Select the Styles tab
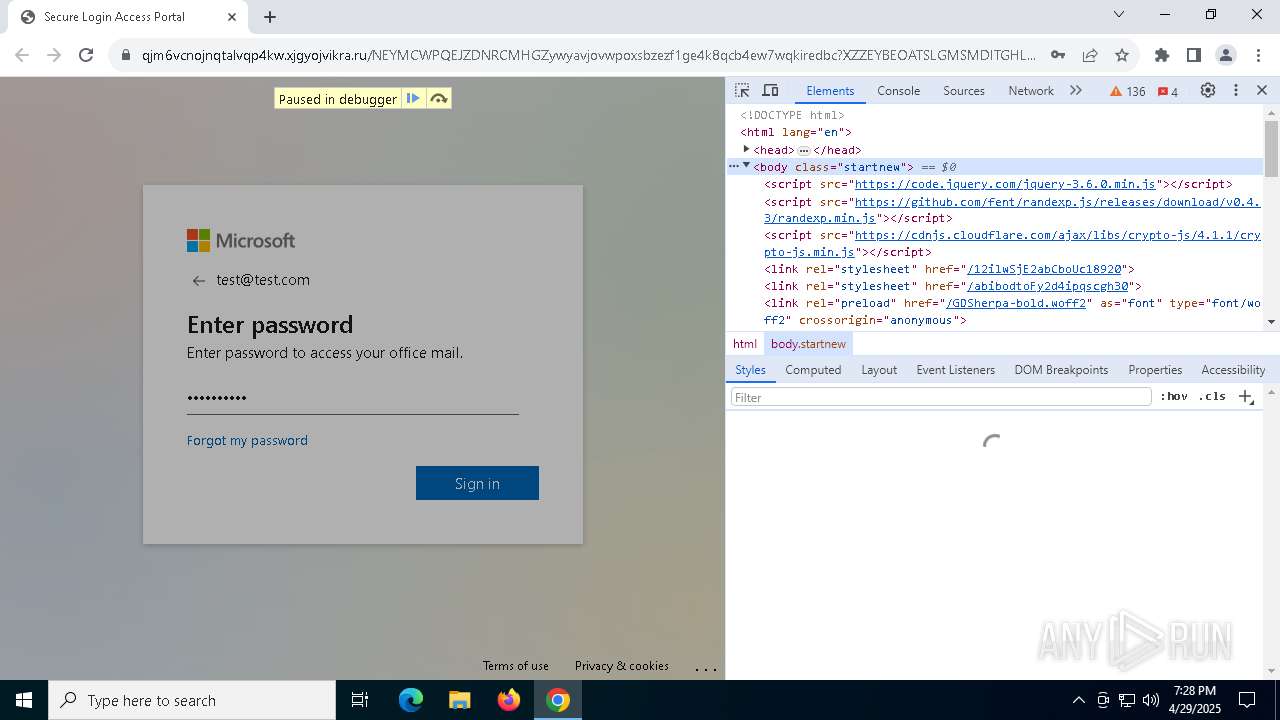This screenshot has width=1280, height=720. 750,369
